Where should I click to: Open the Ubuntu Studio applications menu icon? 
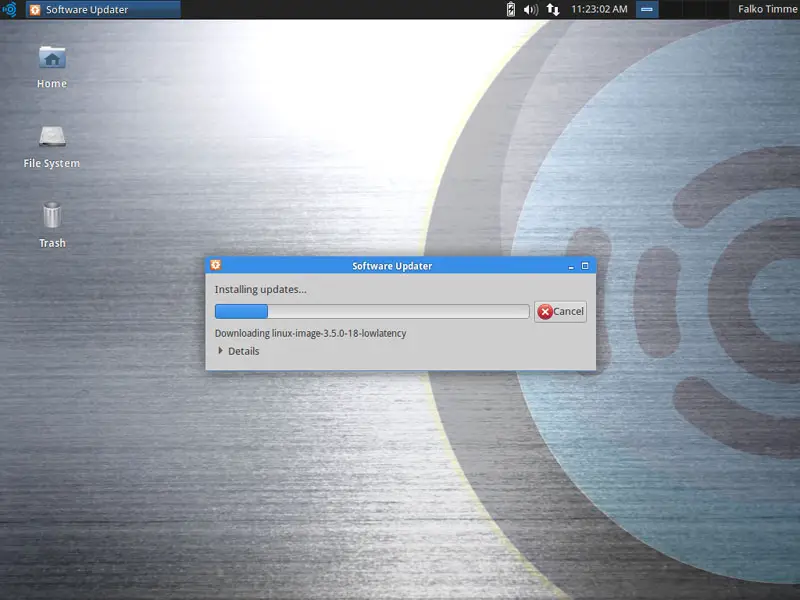pos(9,9)
